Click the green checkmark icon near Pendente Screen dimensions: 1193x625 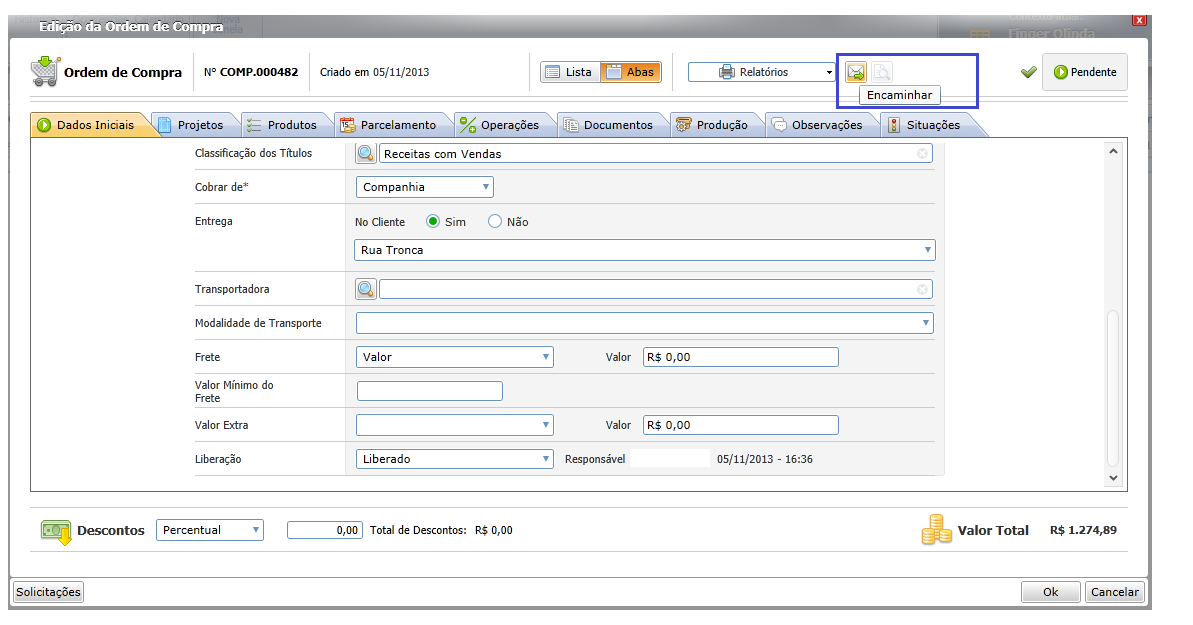(1029, 72)
